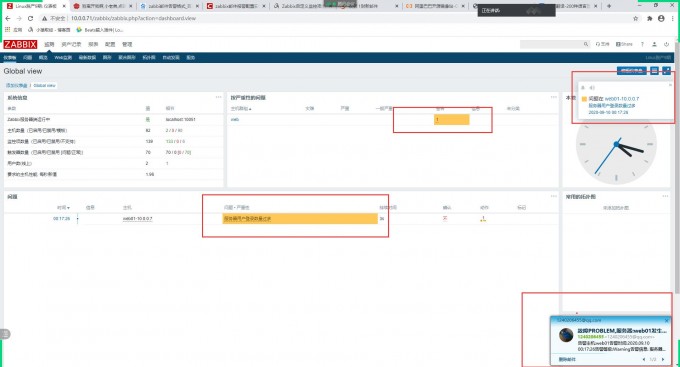Click the help question mark icon
The image size is (680, 367).
point(642,44)
